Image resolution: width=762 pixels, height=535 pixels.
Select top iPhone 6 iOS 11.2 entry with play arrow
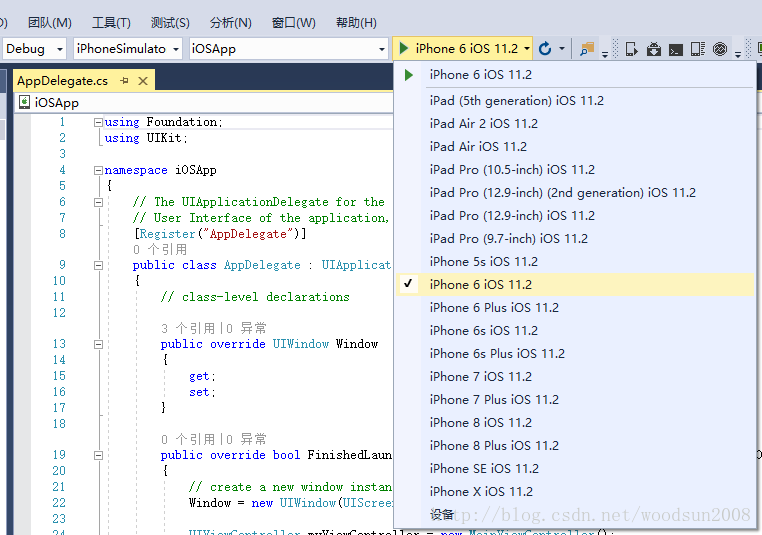tap(575, 75)
